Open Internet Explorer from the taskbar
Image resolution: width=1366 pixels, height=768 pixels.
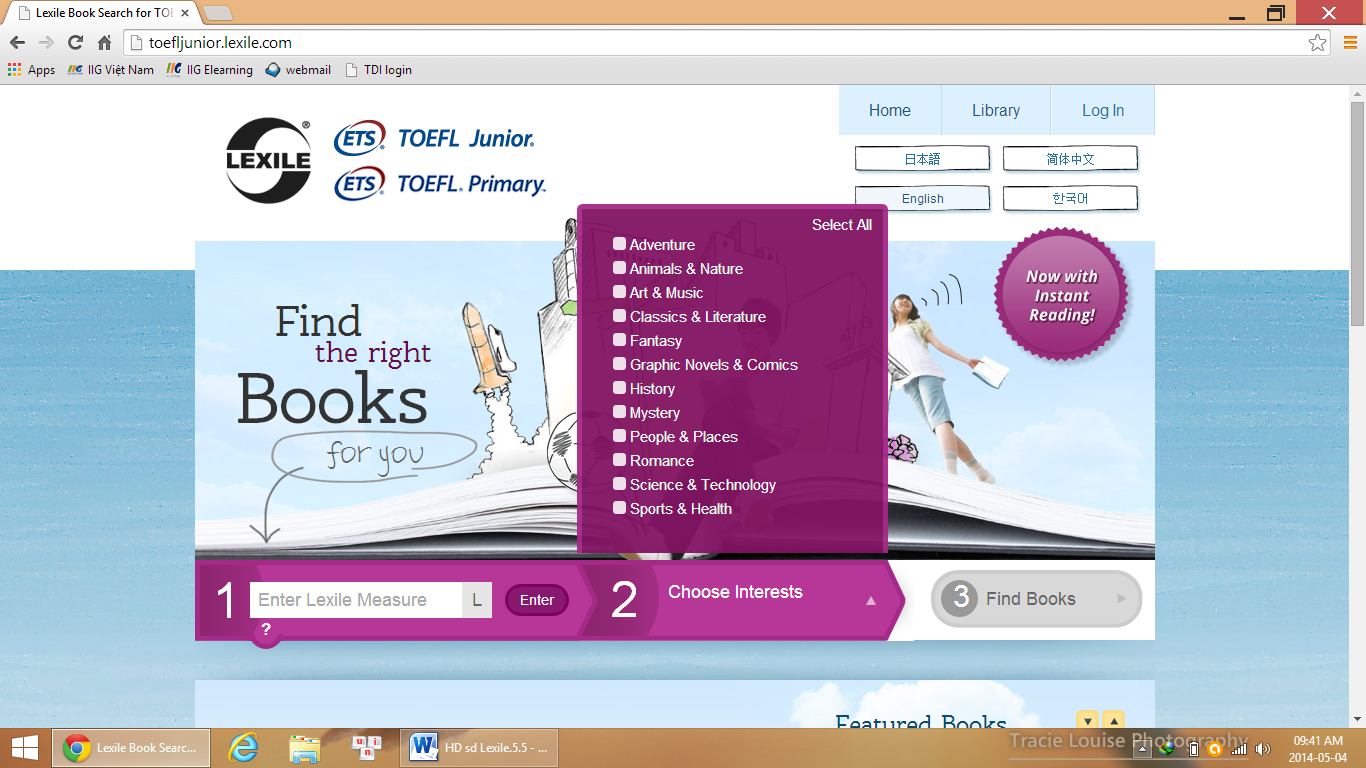243,748
